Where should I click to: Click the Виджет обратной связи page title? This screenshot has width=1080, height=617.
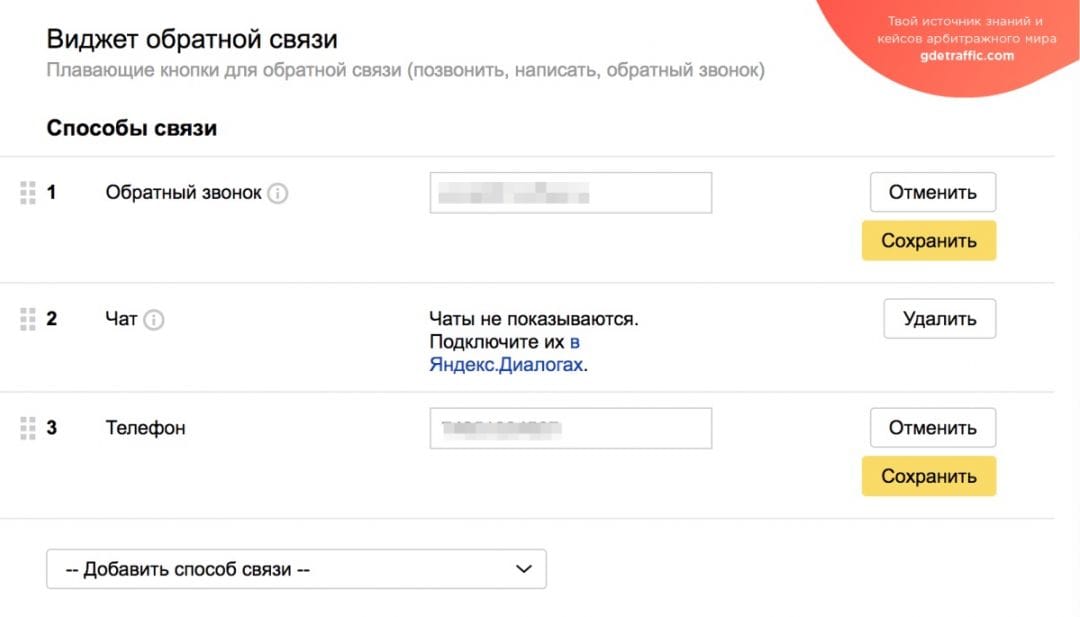click(x=190, y=38)
